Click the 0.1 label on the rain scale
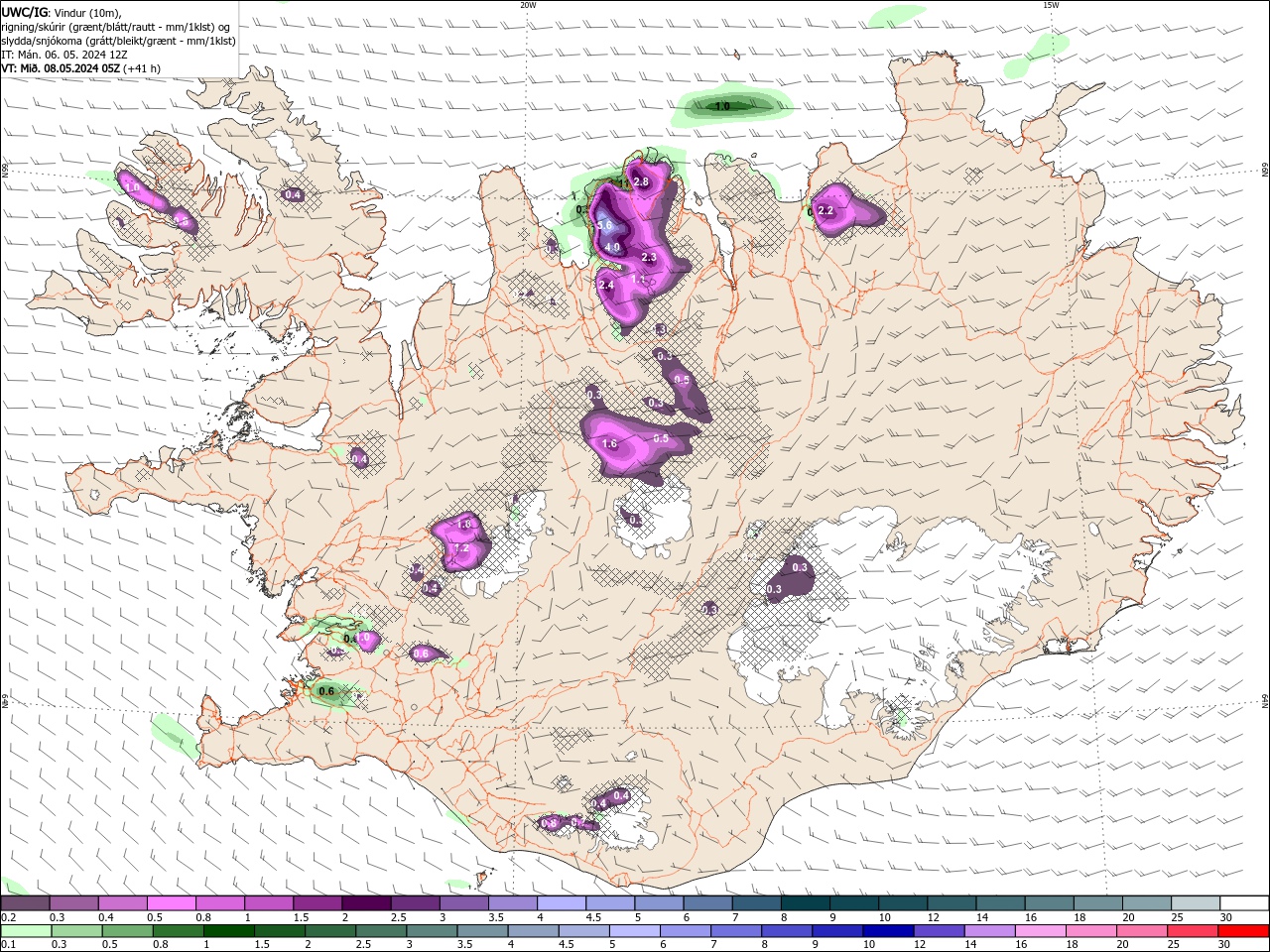Image resolution: width=1270 pixels, height=952 pixels. pyautogui.click(x=9, y=945)
